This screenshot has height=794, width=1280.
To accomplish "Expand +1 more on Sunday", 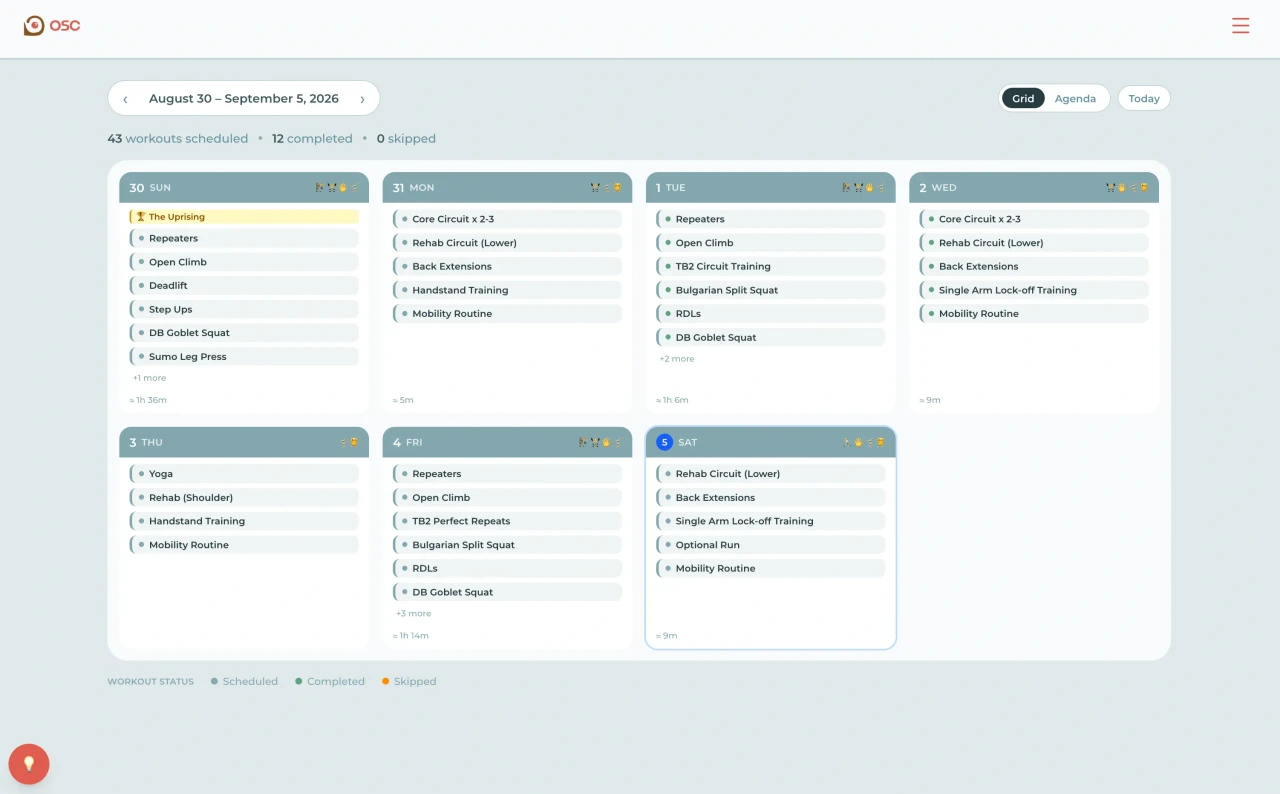I will tap(150, 378).
